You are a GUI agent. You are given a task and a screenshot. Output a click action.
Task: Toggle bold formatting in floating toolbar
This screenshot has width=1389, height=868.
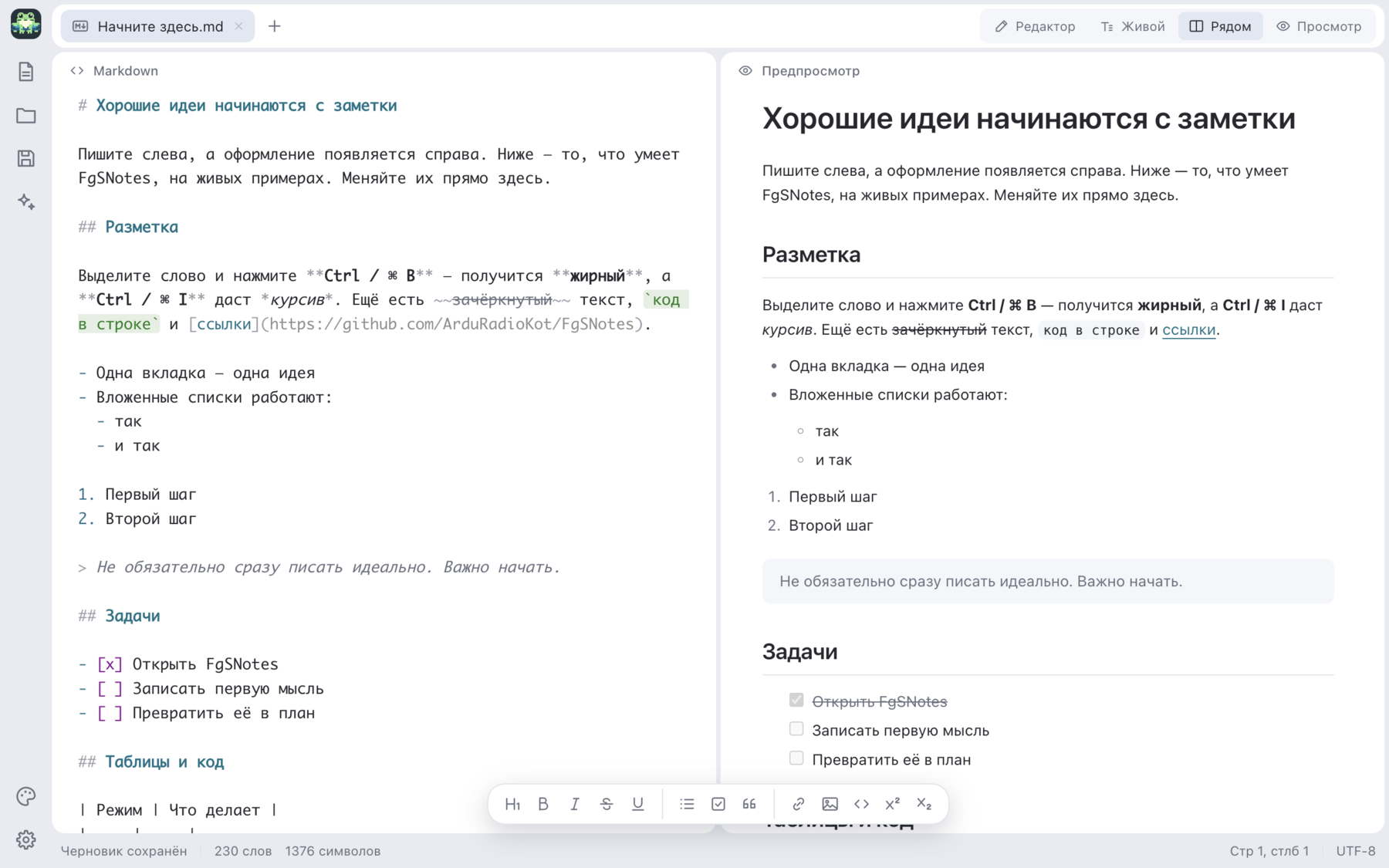point(543,804)
